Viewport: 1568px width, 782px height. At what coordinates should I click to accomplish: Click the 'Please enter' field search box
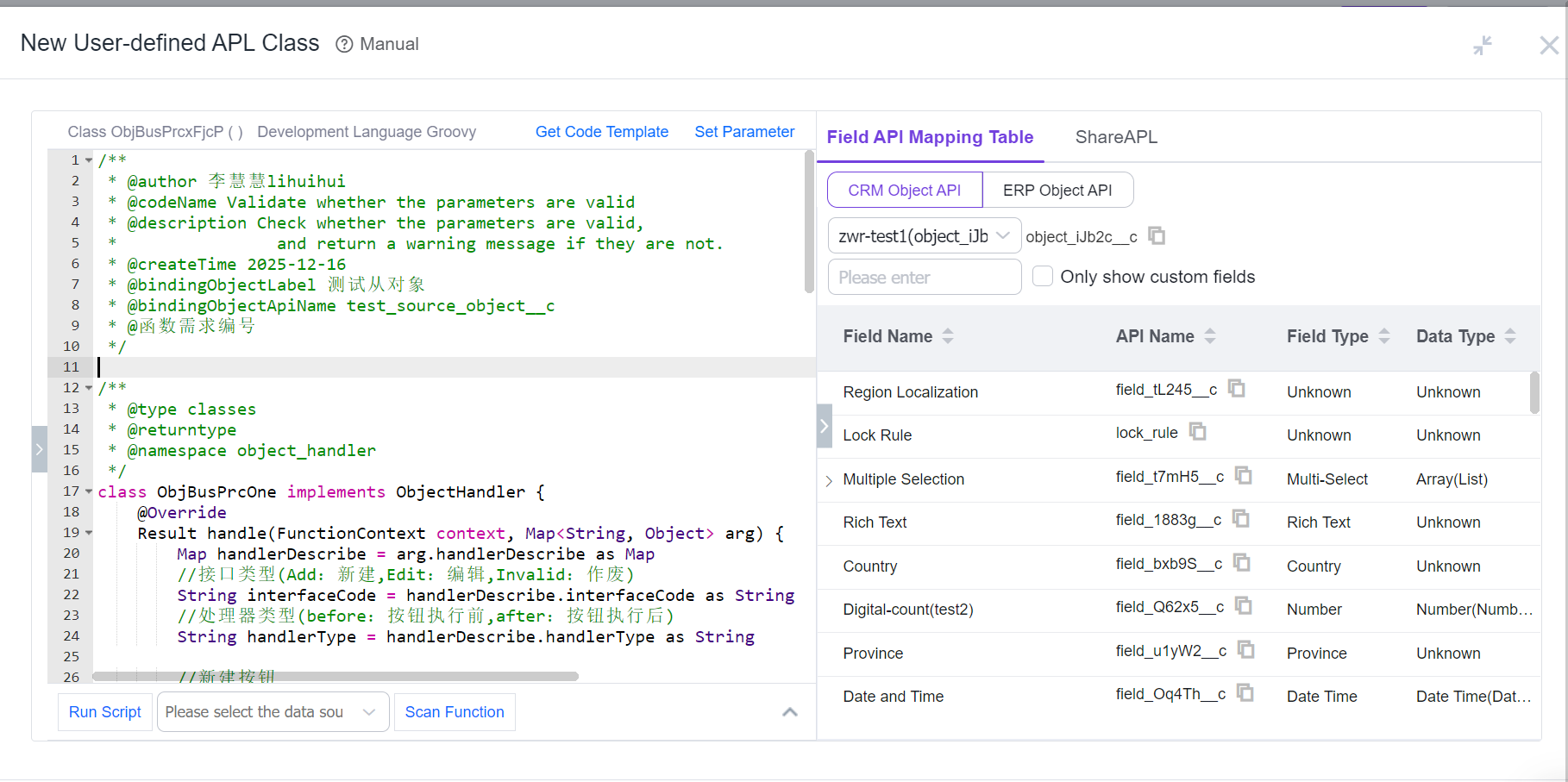[x=924, y=276]
